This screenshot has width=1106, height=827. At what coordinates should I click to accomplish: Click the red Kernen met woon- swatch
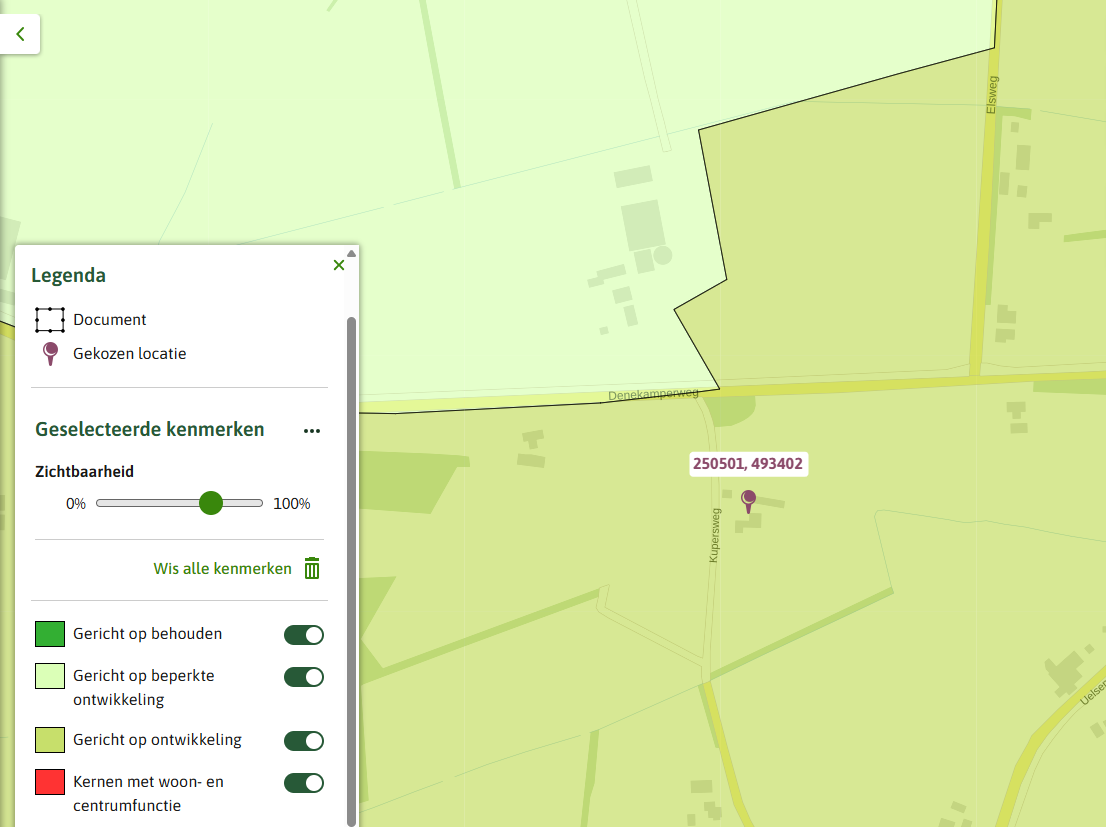[50, 782]
